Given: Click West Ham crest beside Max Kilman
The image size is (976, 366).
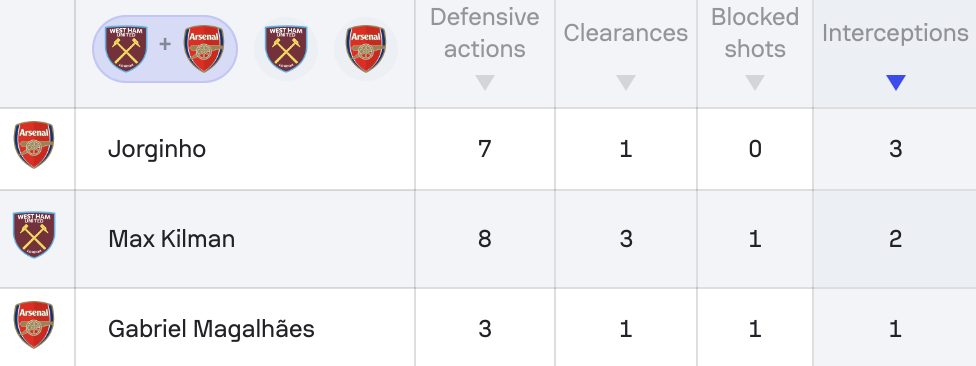Looking at the screenshot, I should (34, 235).
